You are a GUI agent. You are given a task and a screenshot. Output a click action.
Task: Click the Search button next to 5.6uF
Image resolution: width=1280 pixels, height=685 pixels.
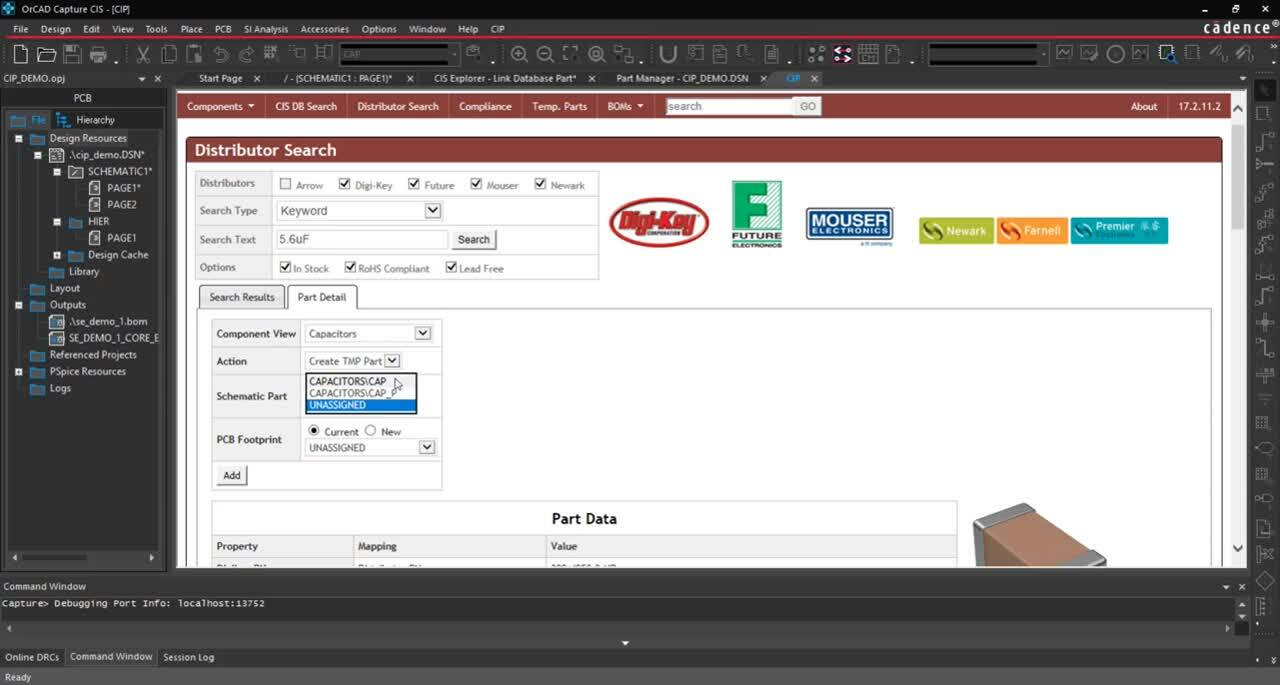pyautogui.click(x=473, y=239)
